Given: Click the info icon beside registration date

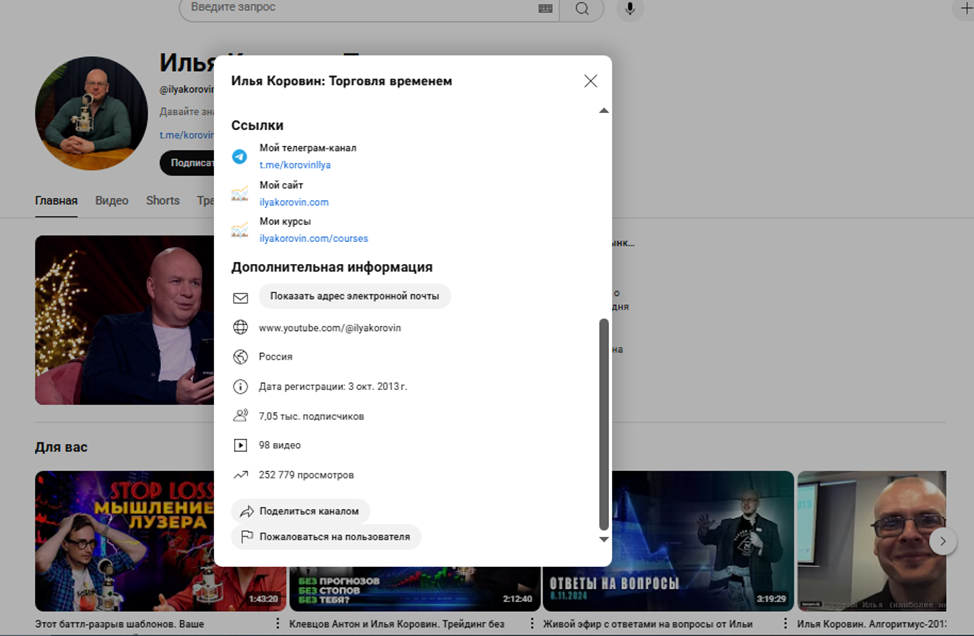Looking at the screenshot, I should pos(240,386).
